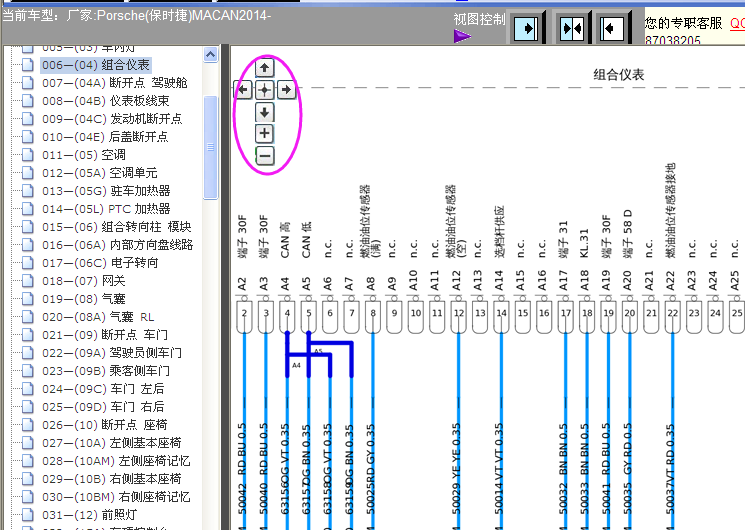Viewport: 745px width, 530px height.
Task: Open 016-(06A) 内部方向盘线路
Action: [117, 245]
